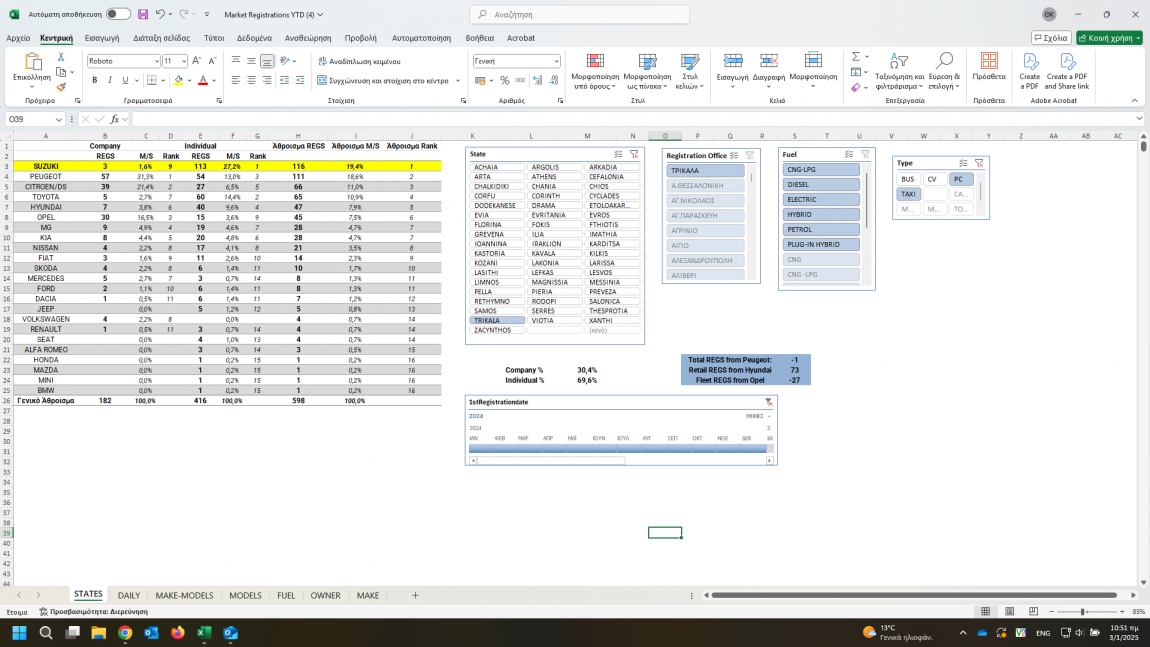Click the cell borders icon

151,80
